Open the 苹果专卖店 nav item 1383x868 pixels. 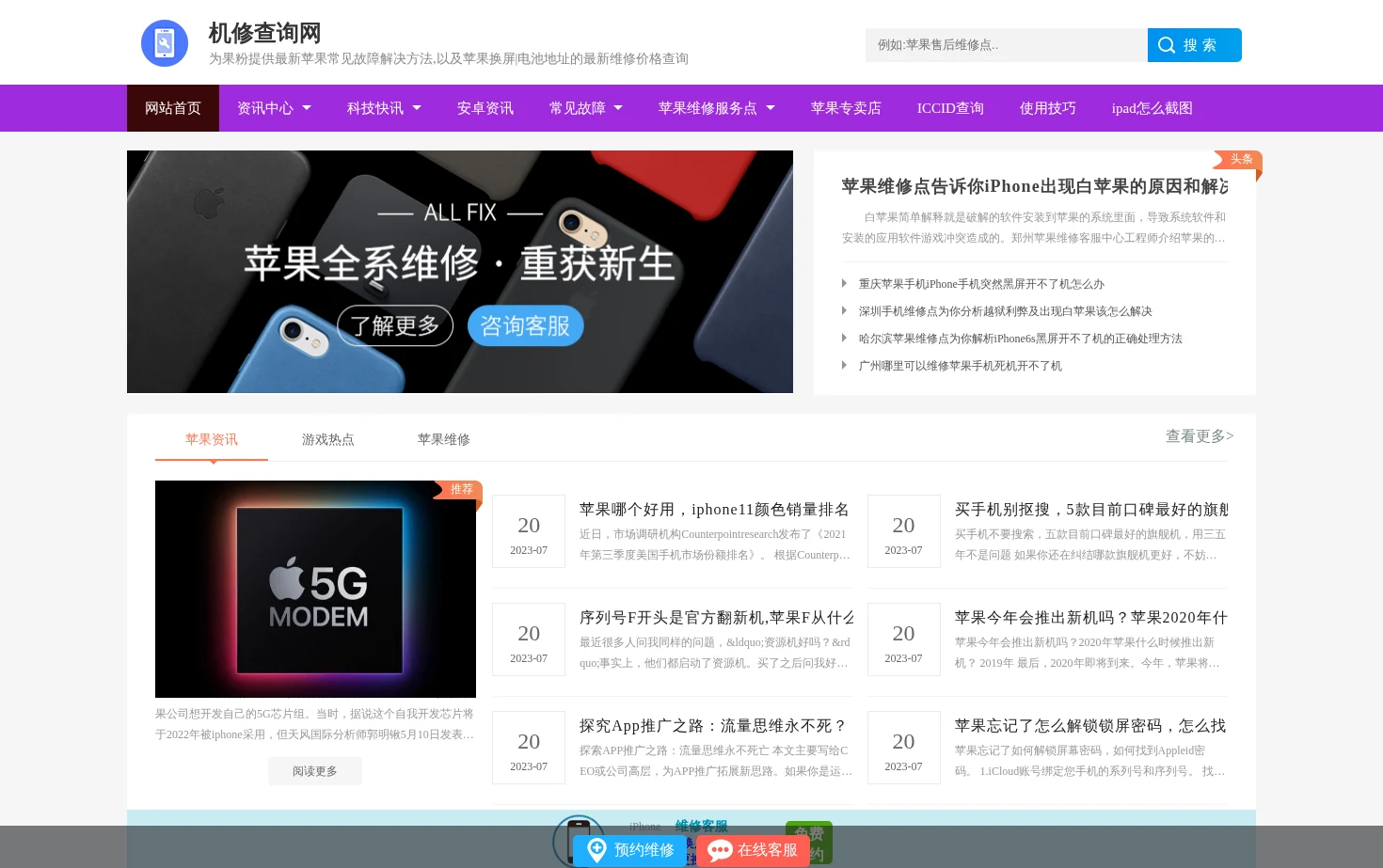[846, 108]
